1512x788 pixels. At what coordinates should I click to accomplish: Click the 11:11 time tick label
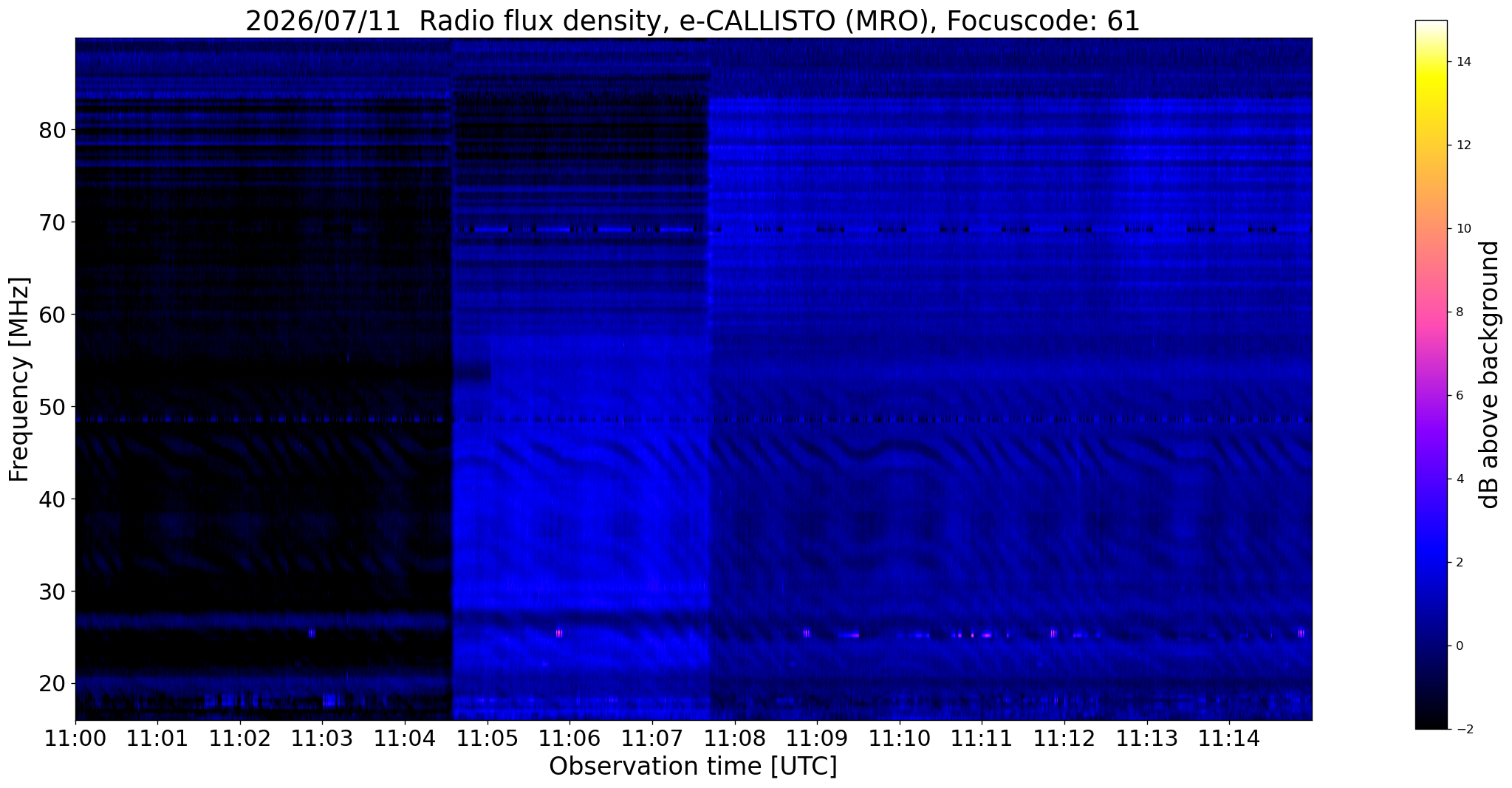click(982, 739)
